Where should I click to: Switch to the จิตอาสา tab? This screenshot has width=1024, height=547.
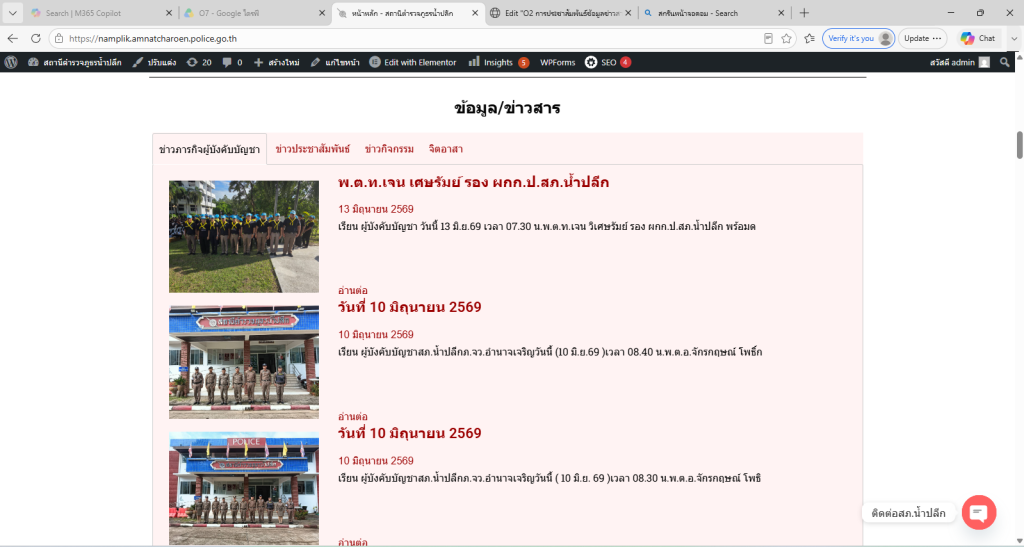445,149
